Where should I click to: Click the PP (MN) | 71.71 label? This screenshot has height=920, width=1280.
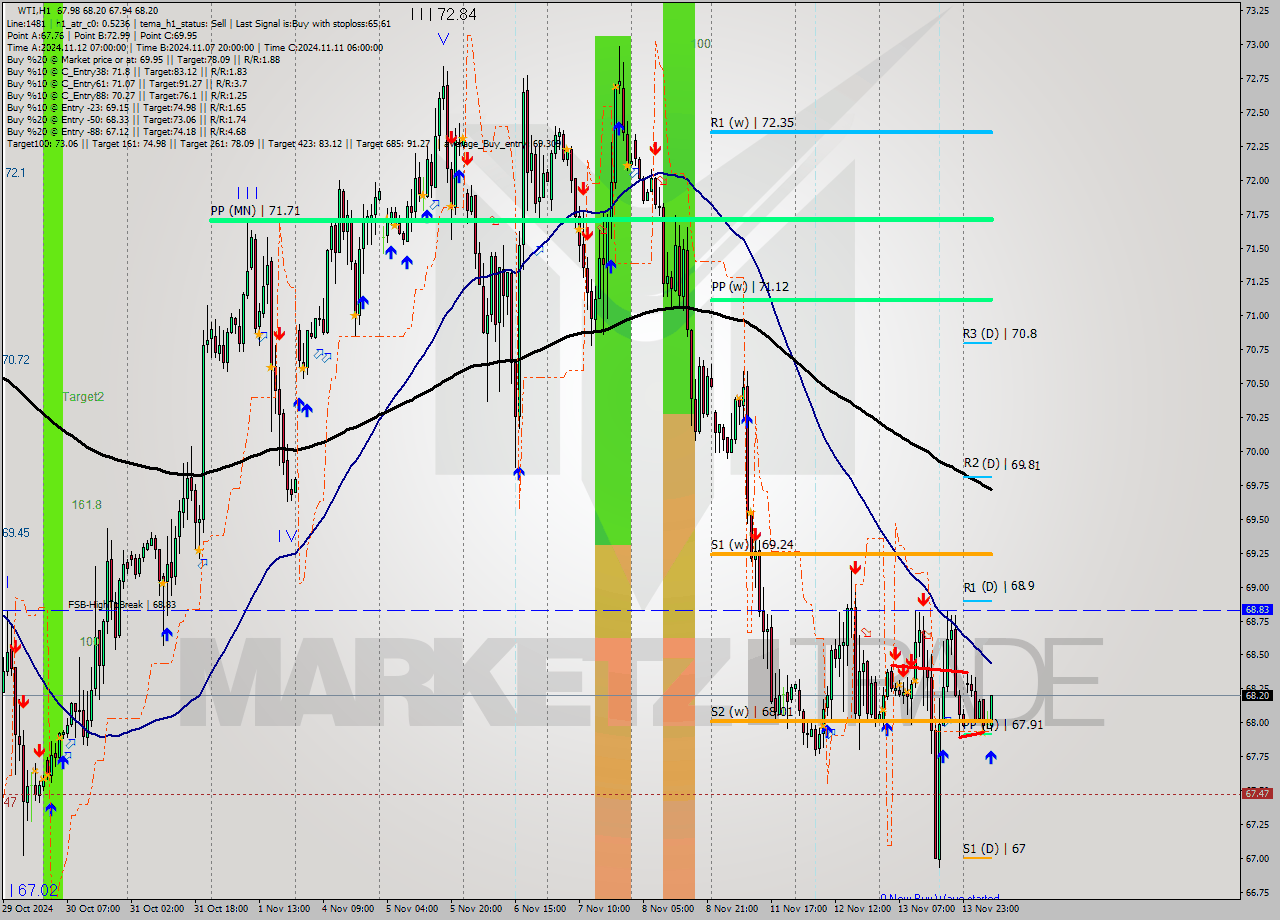(255, 211)
